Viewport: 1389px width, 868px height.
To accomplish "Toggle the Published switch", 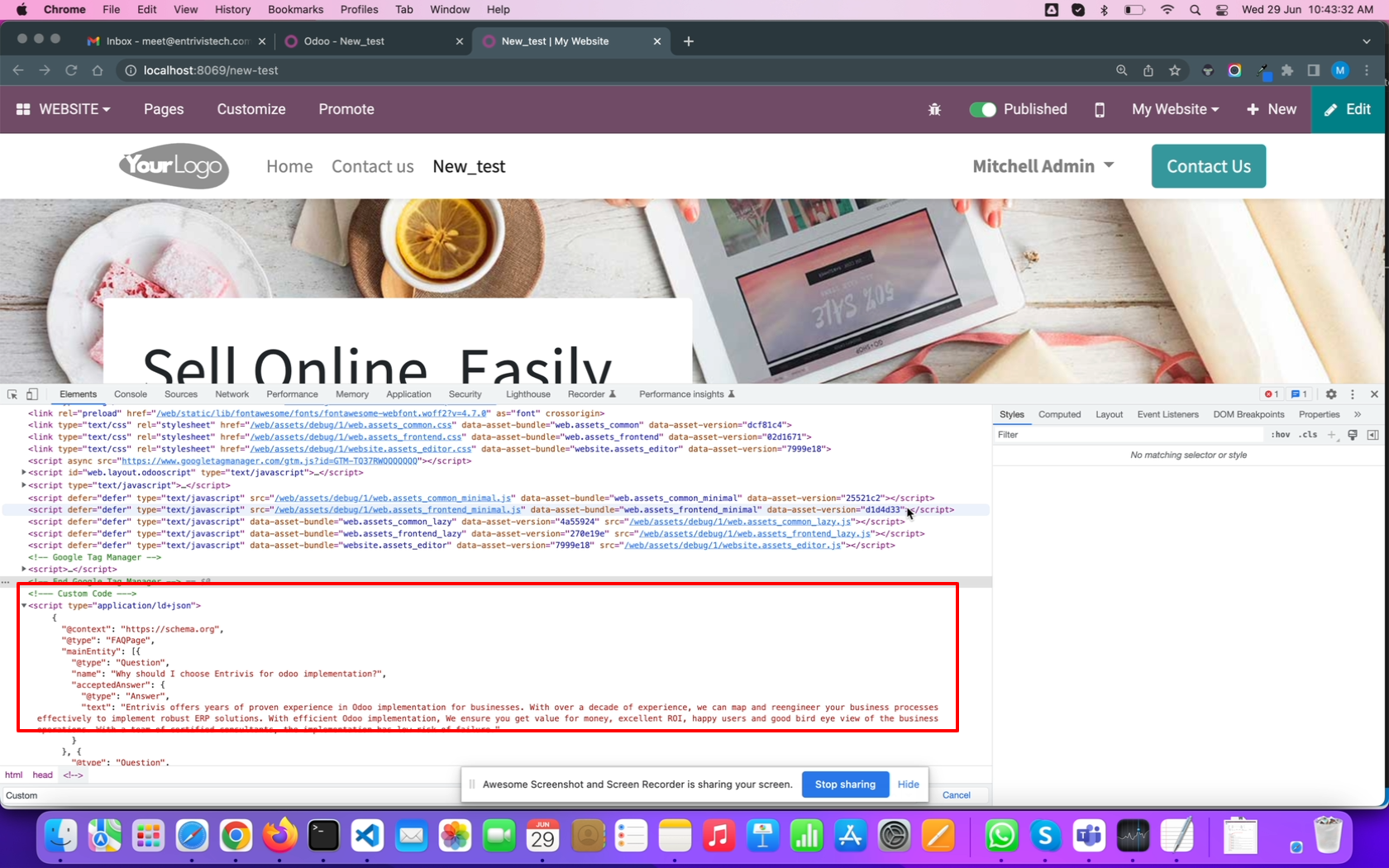I will pyautogui.click(x=983, y=110).
